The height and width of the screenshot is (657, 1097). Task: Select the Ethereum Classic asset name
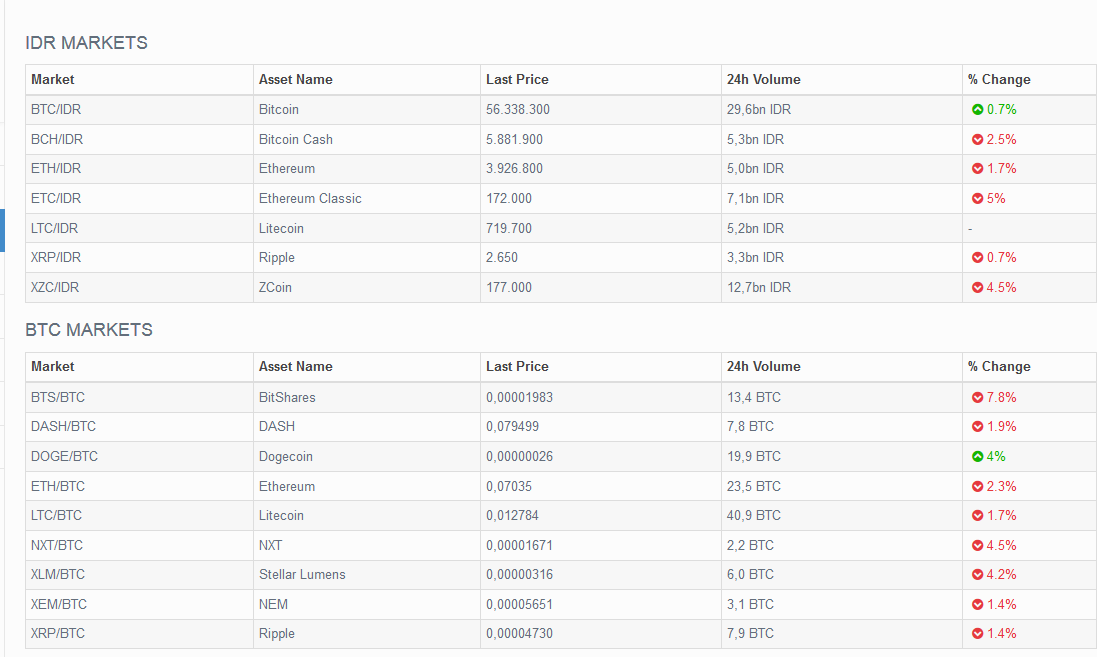coord(310,199)
